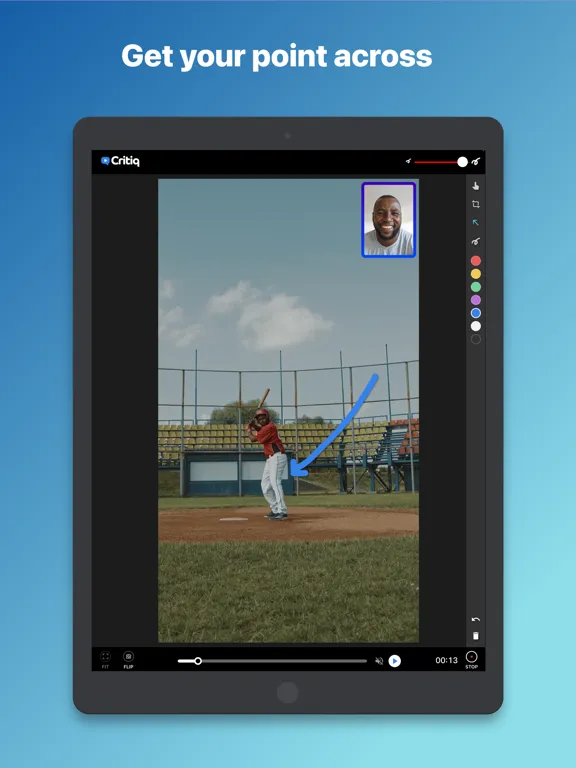Pick the blue color swatch
The height and width of the screenshot is (768, 576).
tap(476, 313)
